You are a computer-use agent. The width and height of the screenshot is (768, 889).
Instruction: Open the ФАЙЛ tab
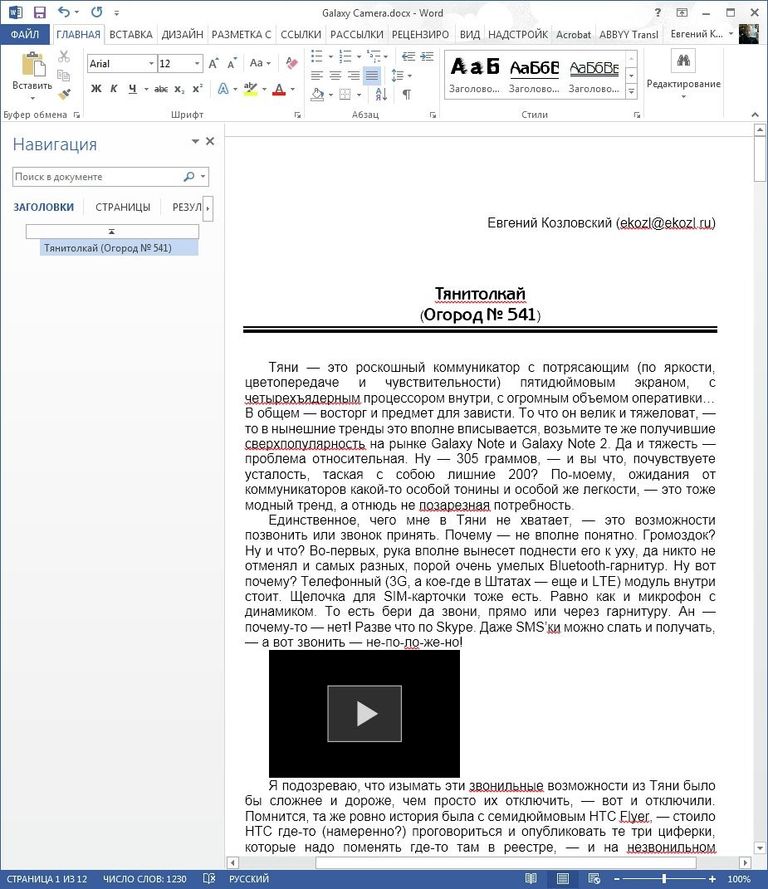pos(25,34)
